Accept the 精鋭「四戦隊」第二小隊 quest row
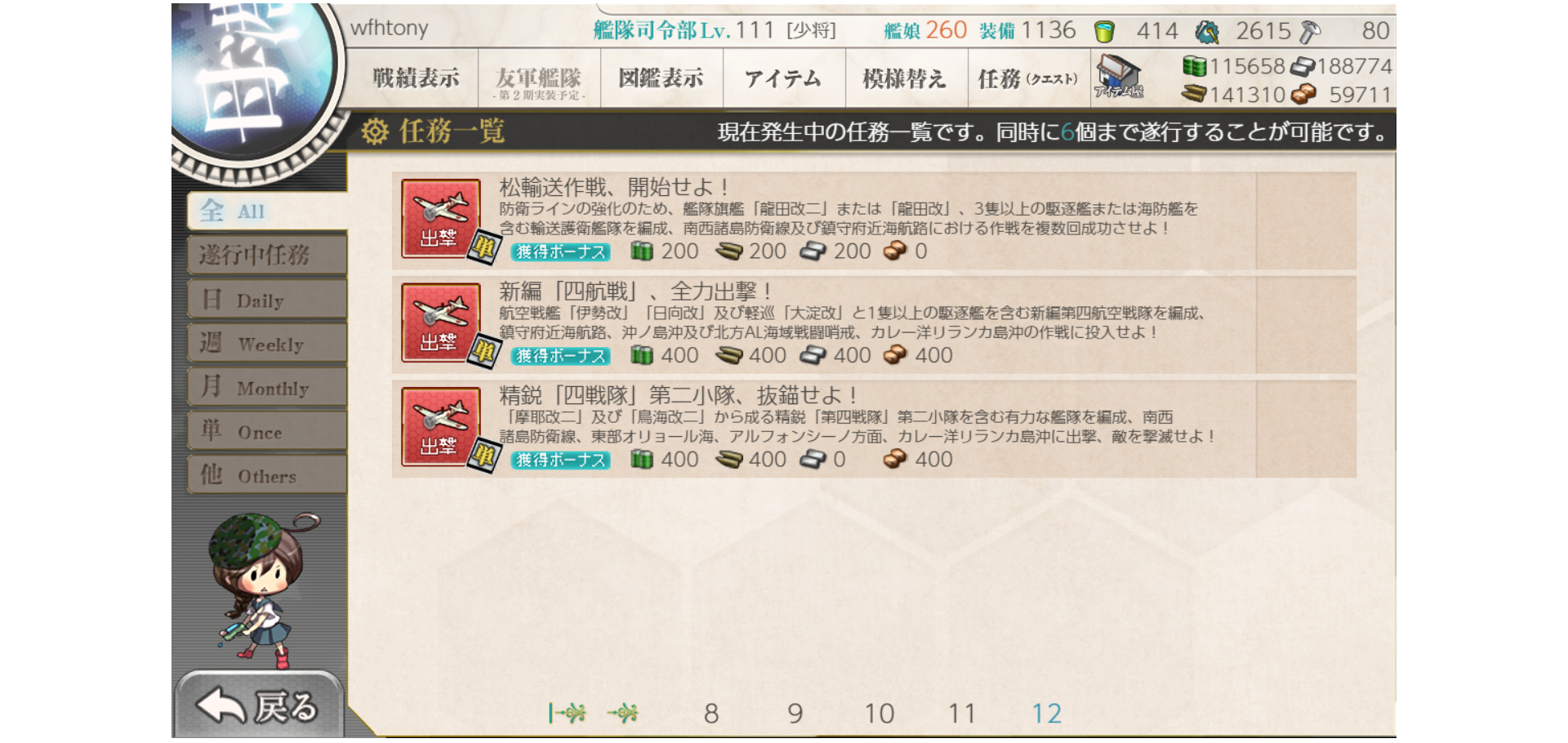 (874, 428)
